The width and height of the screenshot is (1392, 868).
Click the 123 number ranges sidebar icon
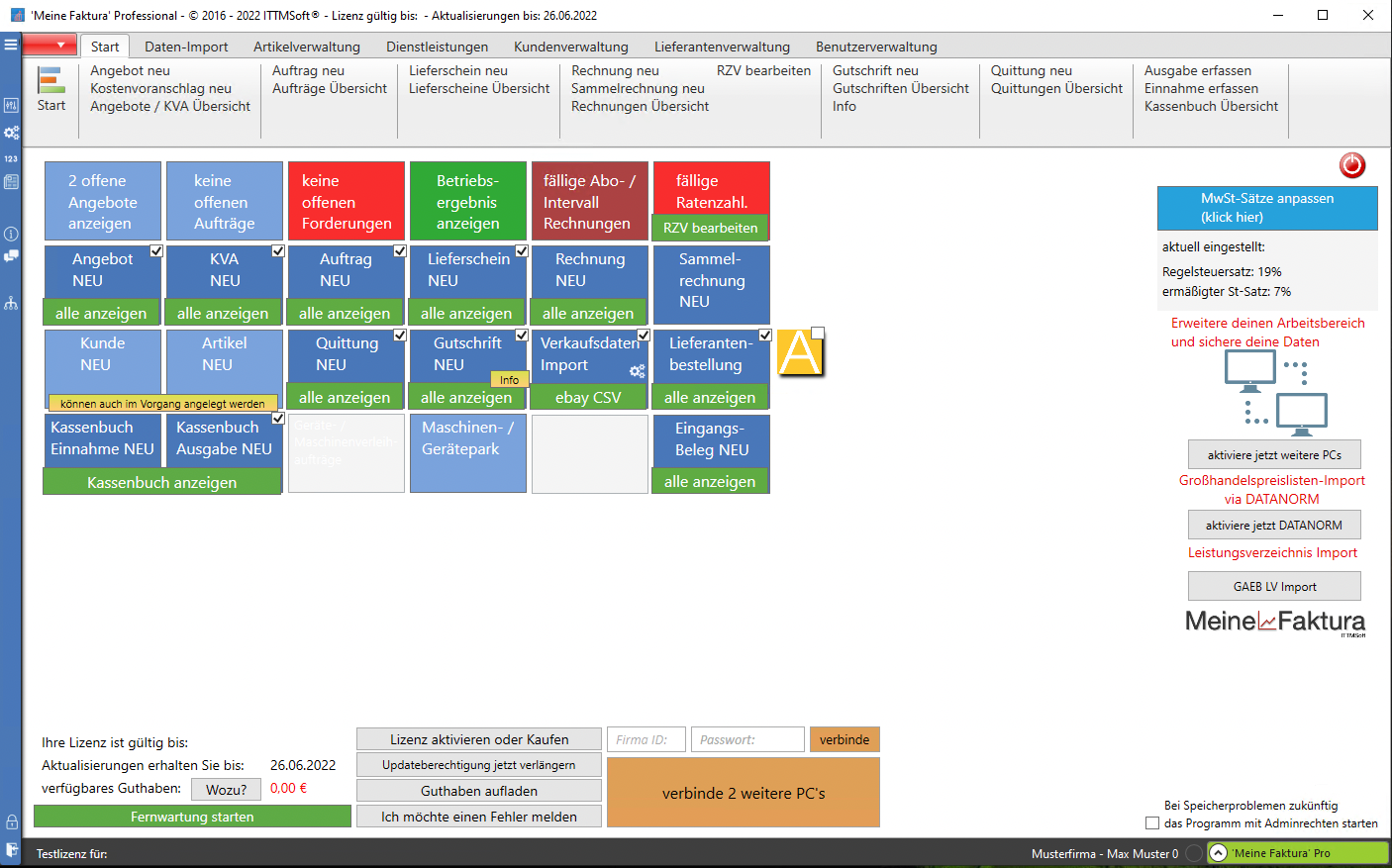11,158
